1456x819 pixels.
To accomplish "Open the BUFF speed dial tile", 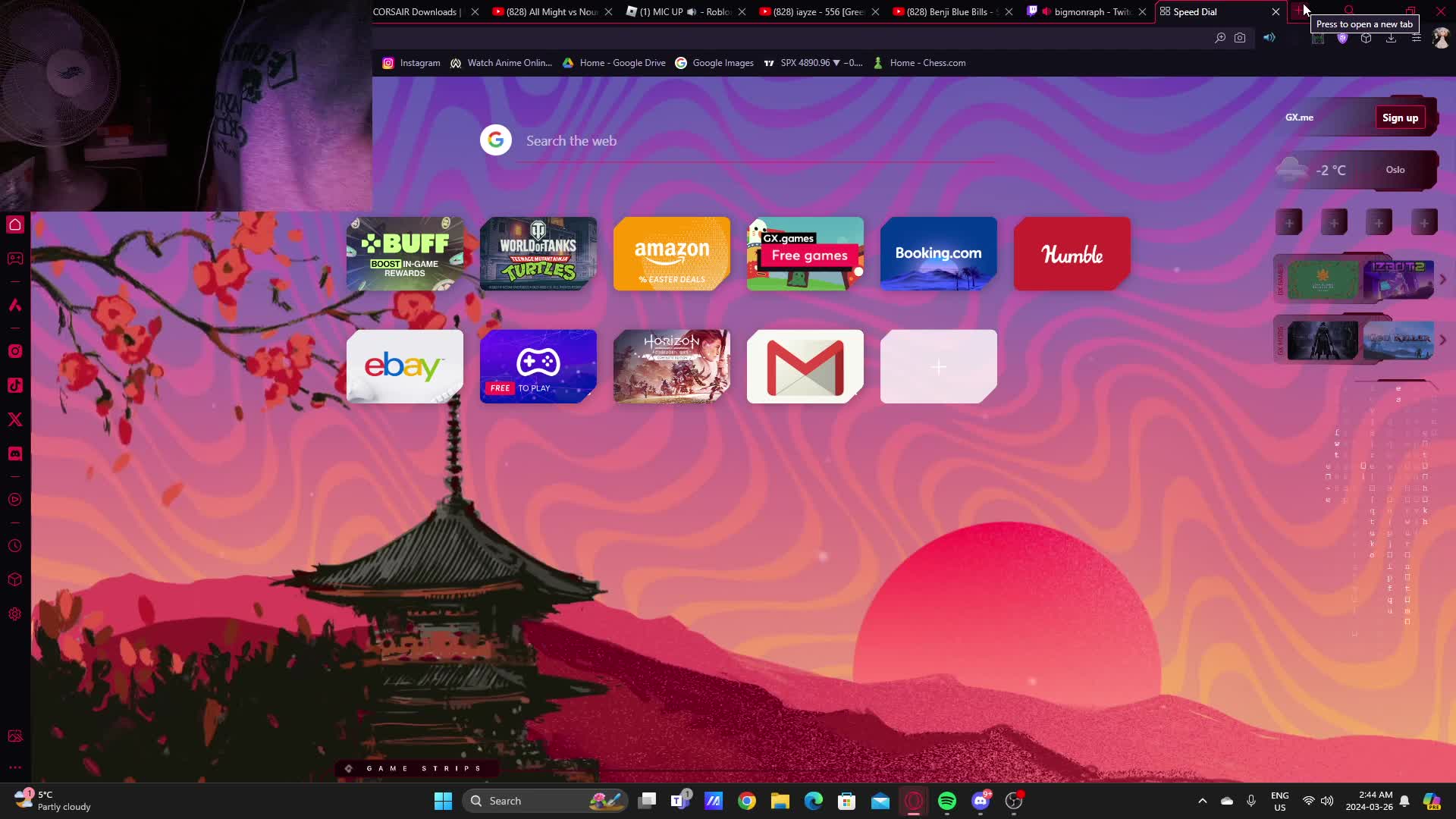I will [x=405, y=253].
